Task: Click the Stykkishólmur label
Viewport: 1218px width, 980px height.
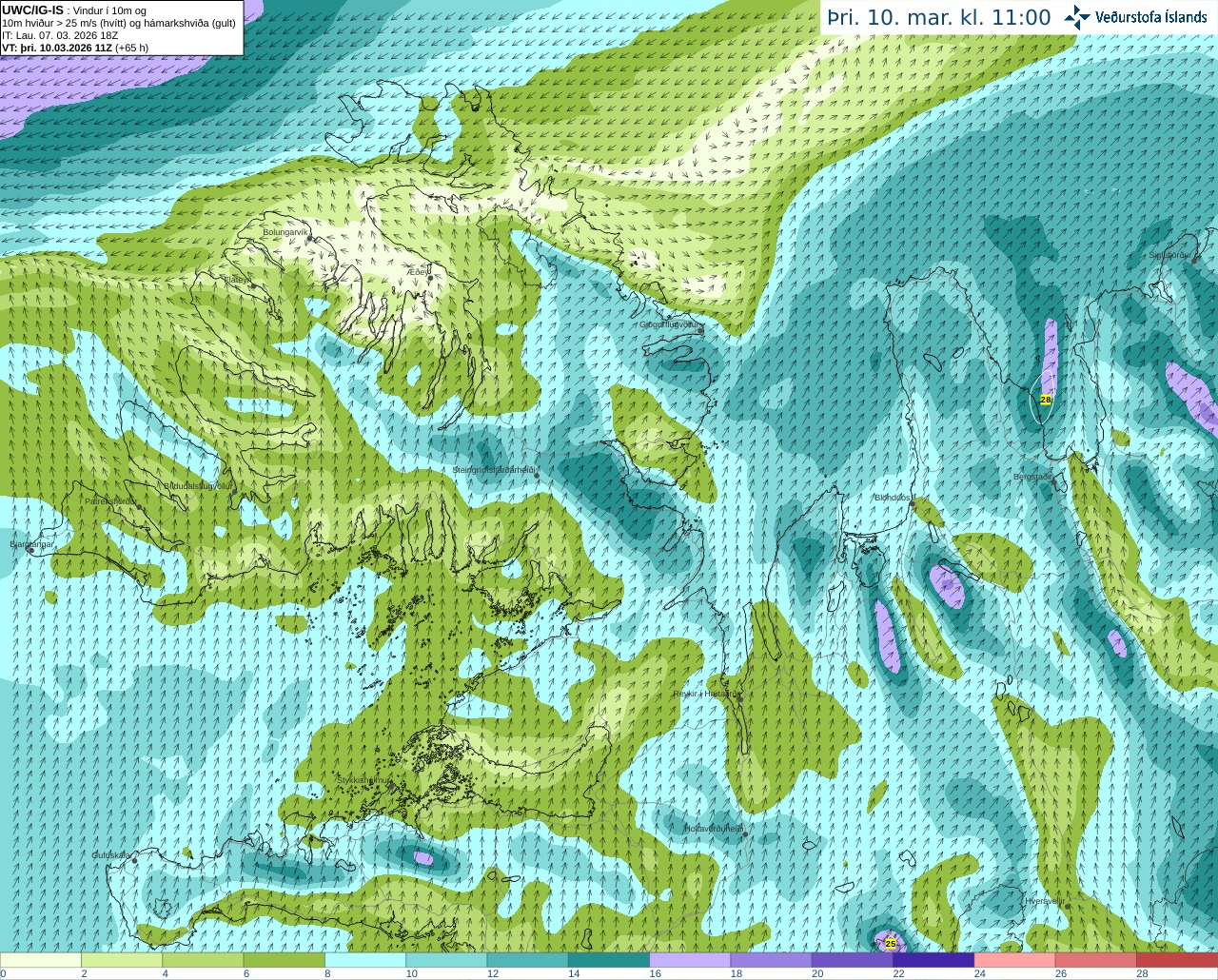Action: point(363,780)
